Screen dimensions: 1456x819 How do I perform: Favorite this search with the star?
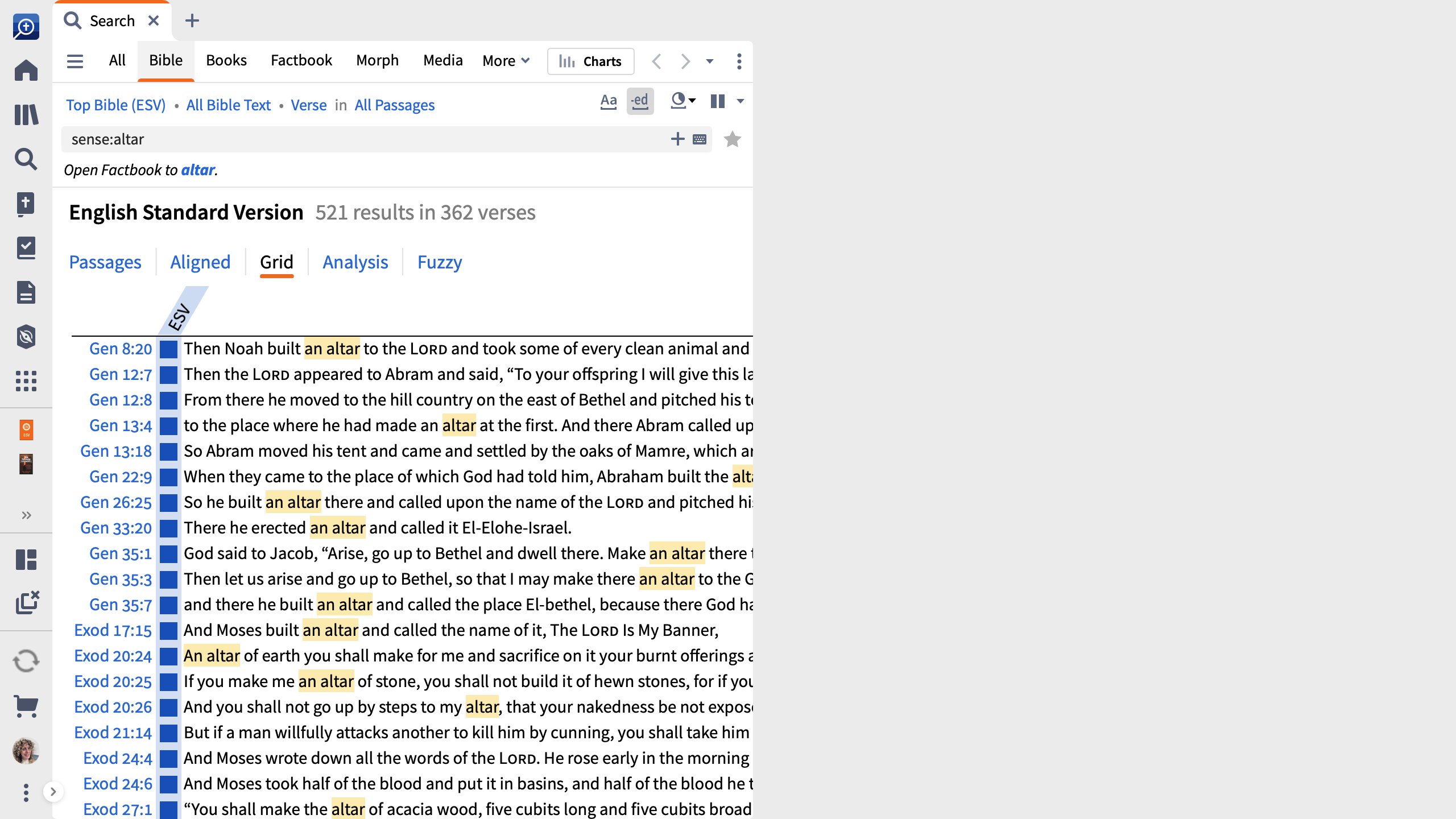733,139
